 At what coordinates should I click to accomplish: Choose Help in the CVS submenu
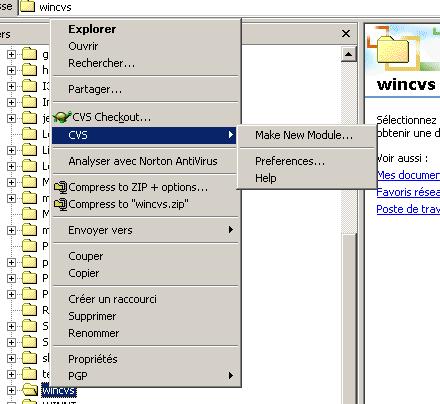(x=266, y=178)
